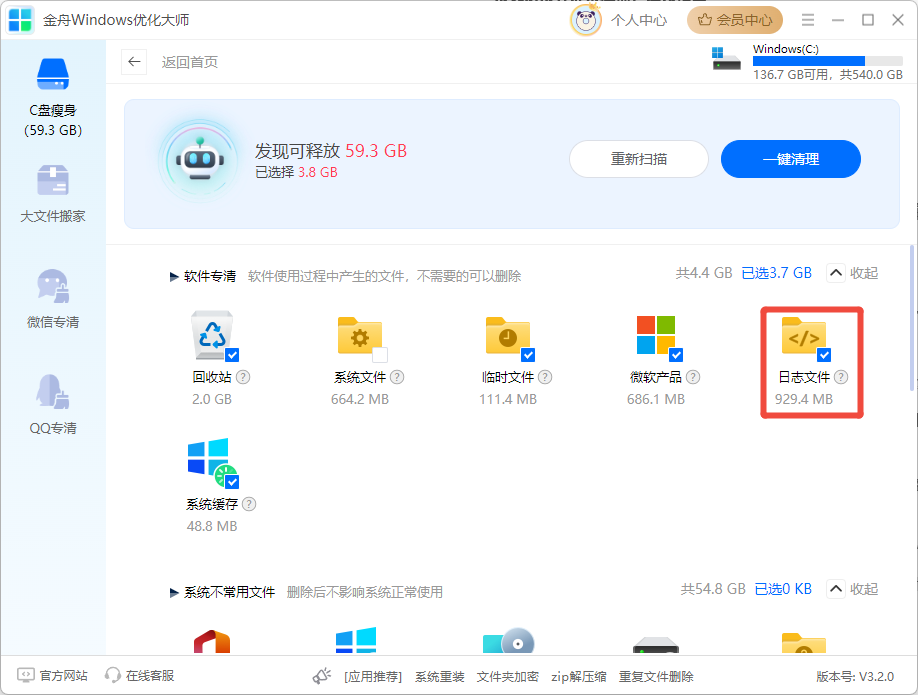Collapse 软件专清 section with 收起 chevron
The height and width of the screenshot is (695, 918).
pyautogui.click(x=835, y=273)
